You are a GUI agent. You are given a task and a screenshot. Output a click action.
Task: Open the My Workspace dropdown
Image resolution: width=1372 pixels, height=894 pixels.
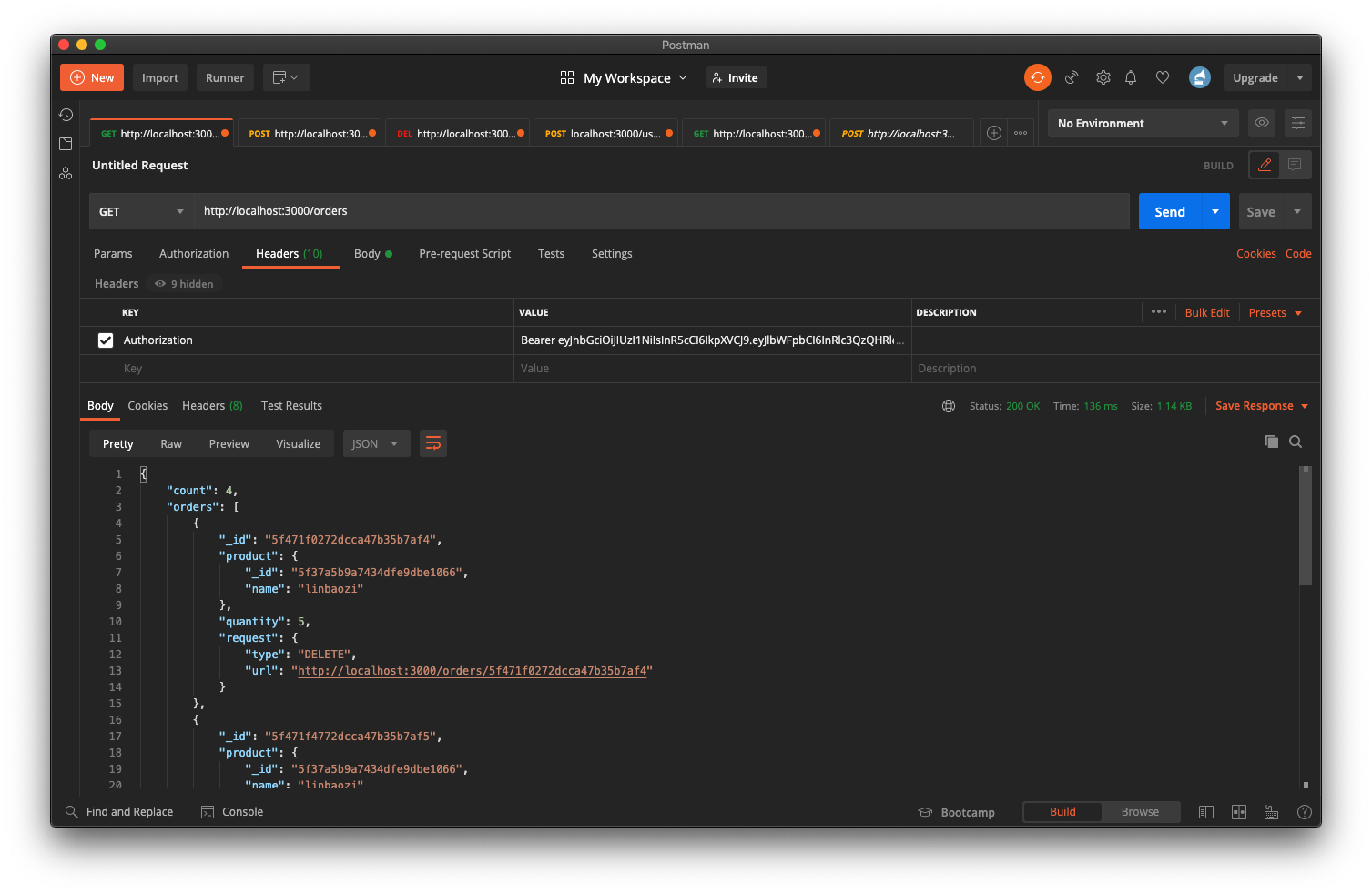pos(624,77)
